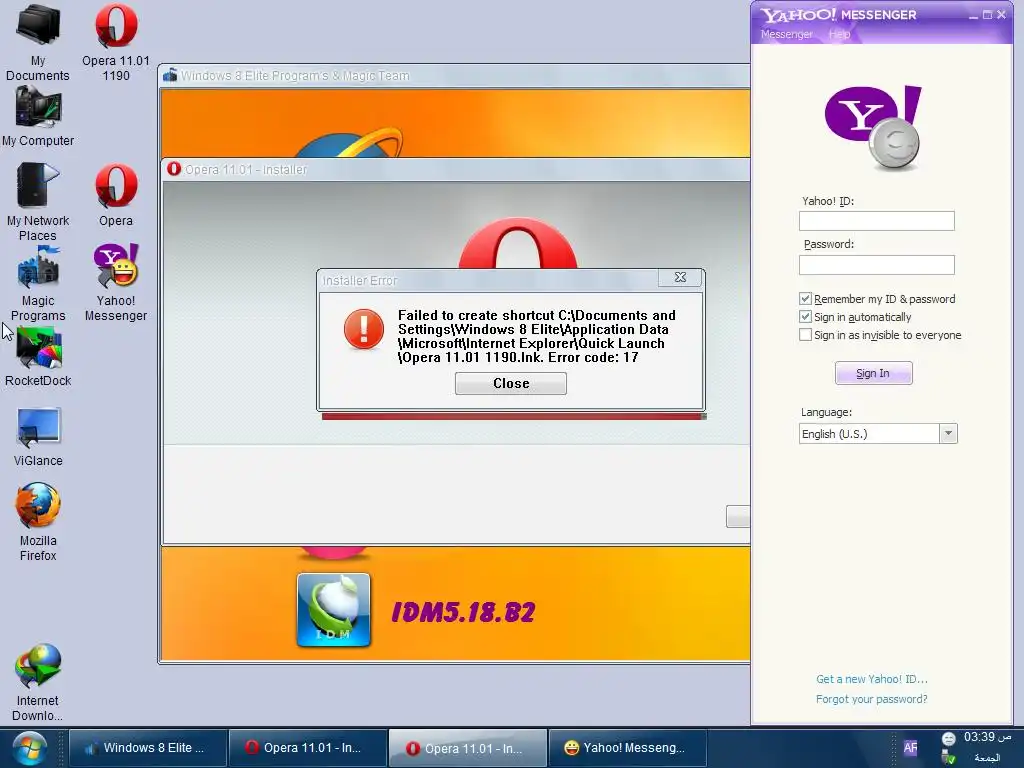Screen dimensions: 1024x768
Task: Switch to the first Opera 11.01 taskbar button
Action: (x=308, y=748)
